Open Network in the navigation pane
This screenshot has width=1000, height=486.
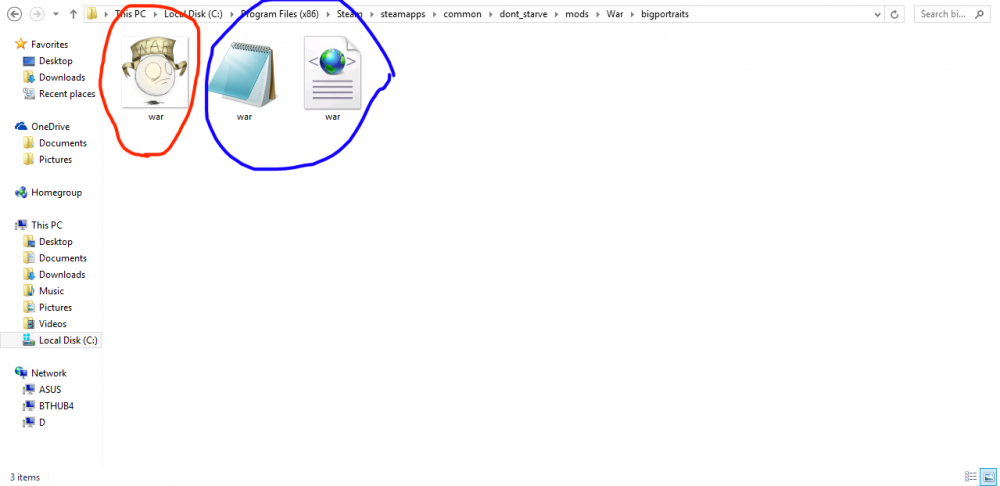tap(48, 373)
